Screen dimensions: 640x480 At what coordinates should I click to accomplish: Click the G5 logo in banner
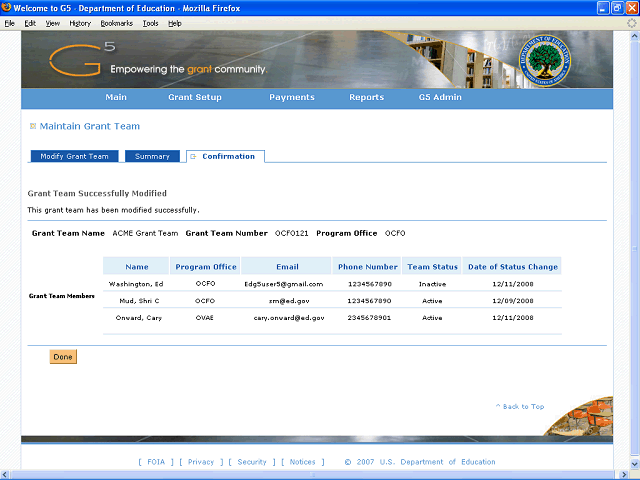[x=82, y=60]
